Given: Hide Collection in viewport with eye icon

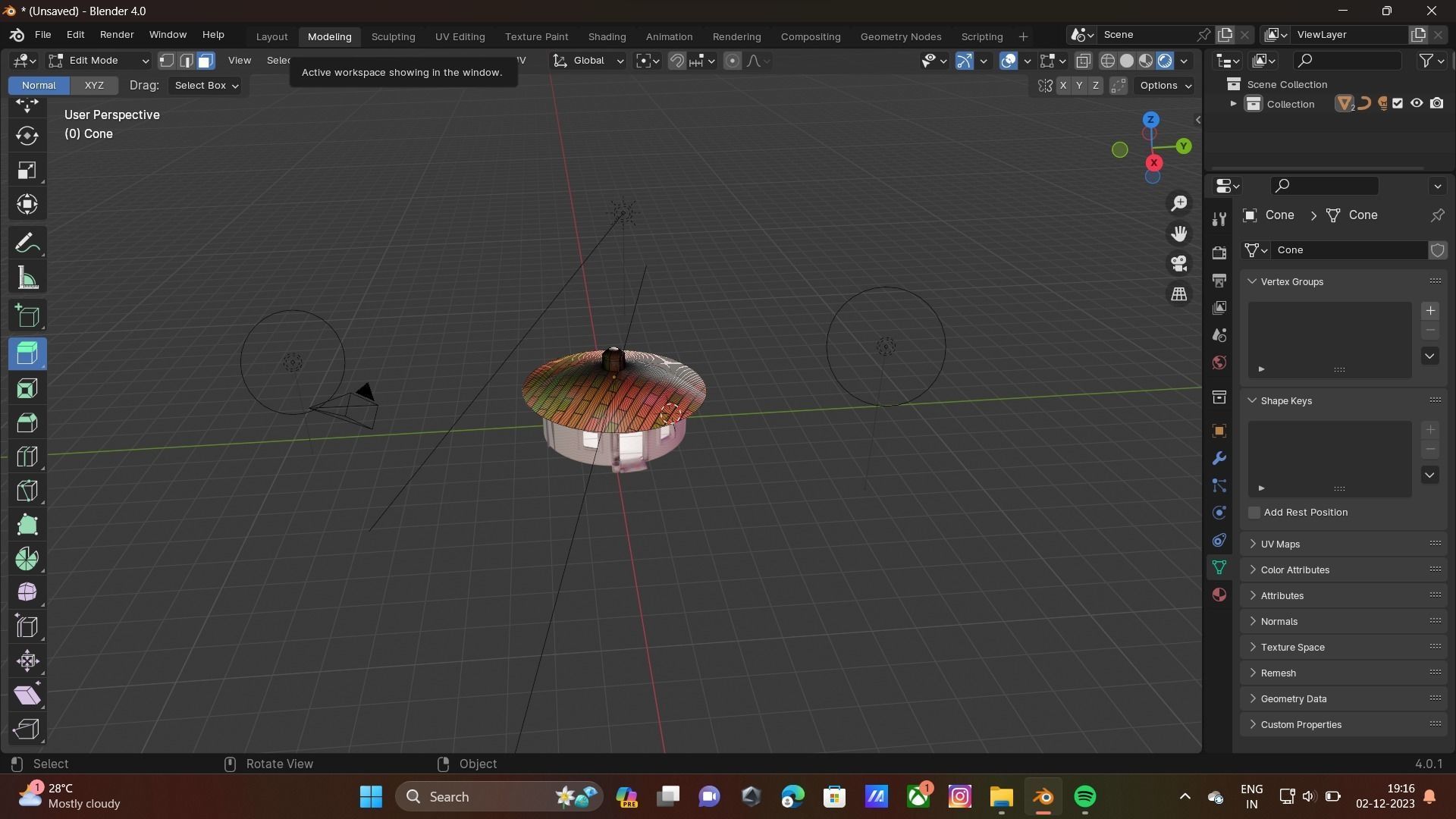Looking at the screenshot, I should [1417, 103].
